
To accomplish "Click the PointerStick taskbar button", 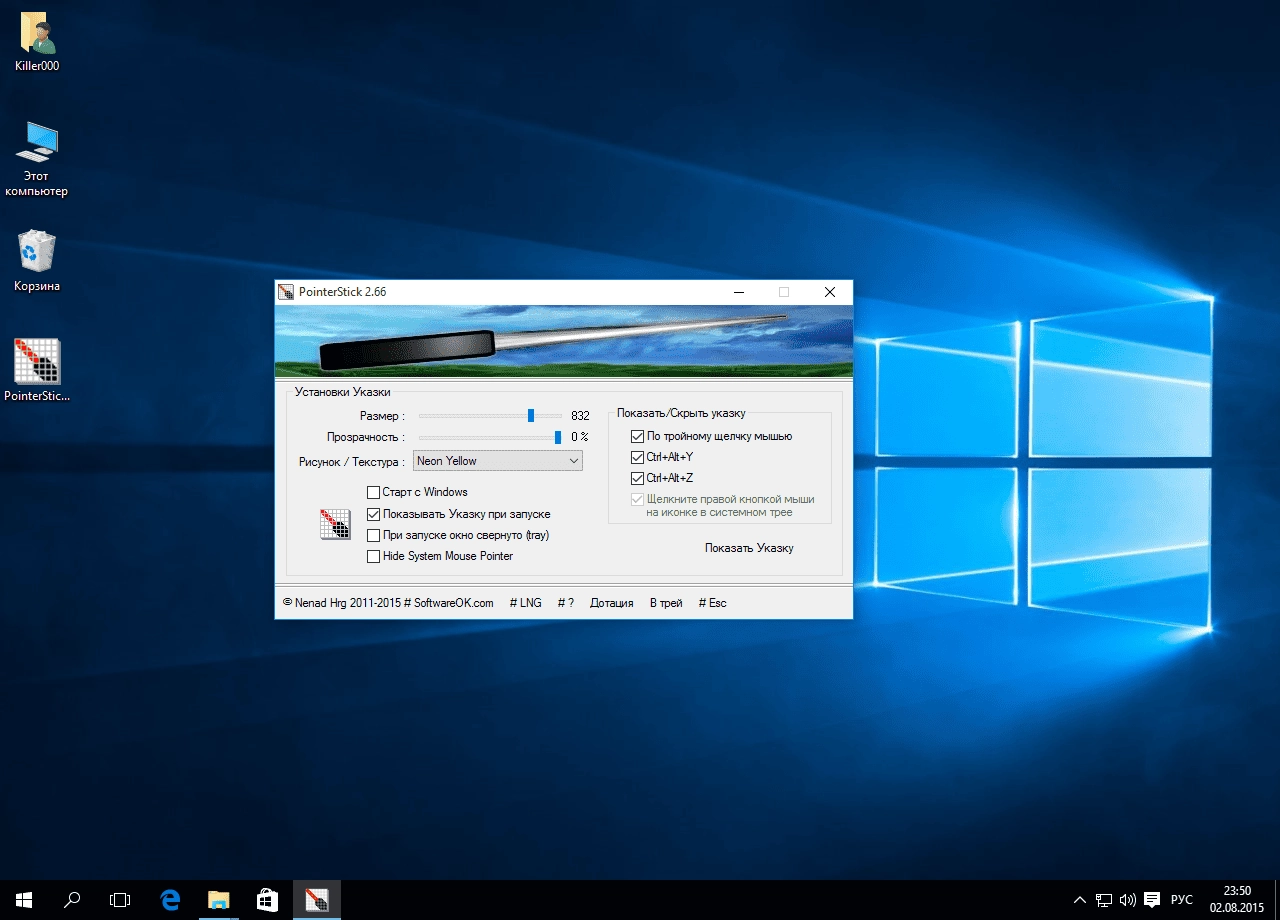I will coord(316,900).
